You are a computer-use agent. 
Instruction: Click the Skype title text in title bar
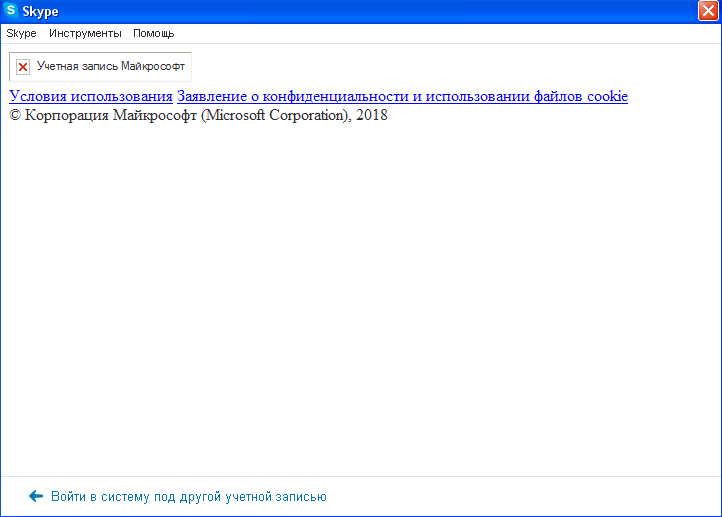(x=41, y=11)
